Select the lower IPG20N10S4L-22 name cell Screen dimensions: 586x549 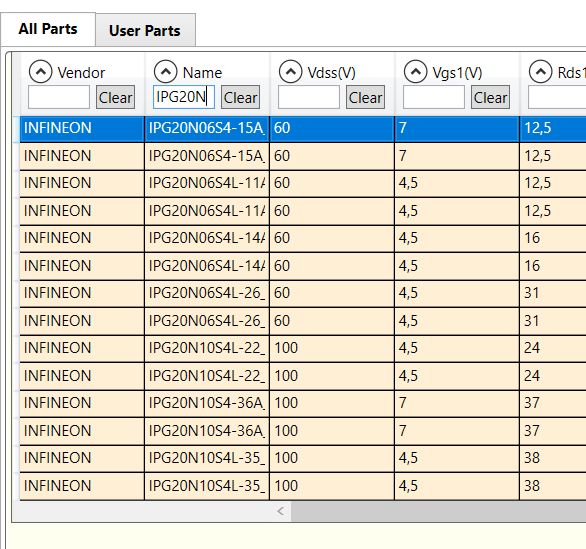(x=207, y=376)
